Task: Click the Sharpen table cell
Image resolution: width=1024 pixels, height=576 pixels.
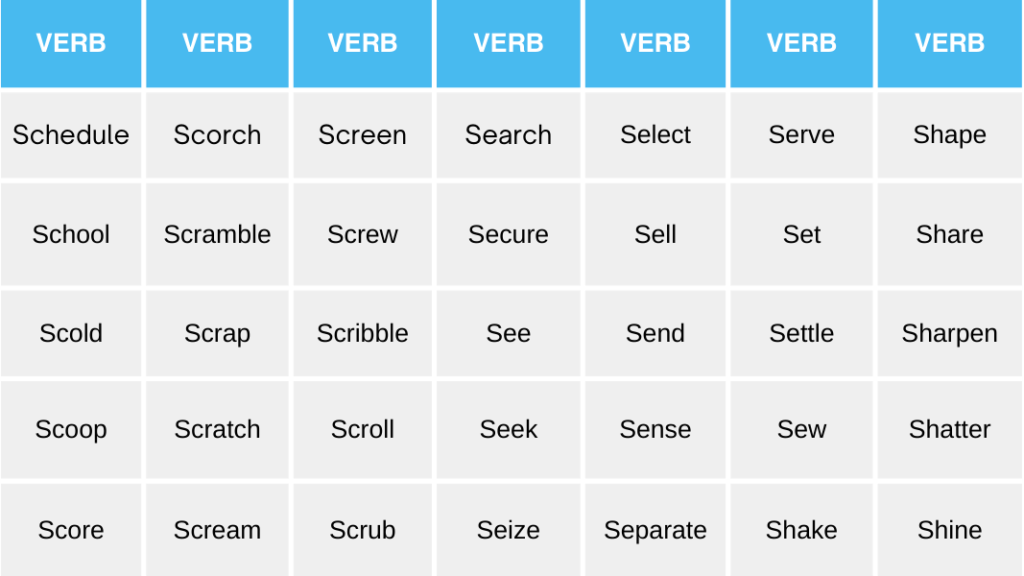Action: click(949, 334)
